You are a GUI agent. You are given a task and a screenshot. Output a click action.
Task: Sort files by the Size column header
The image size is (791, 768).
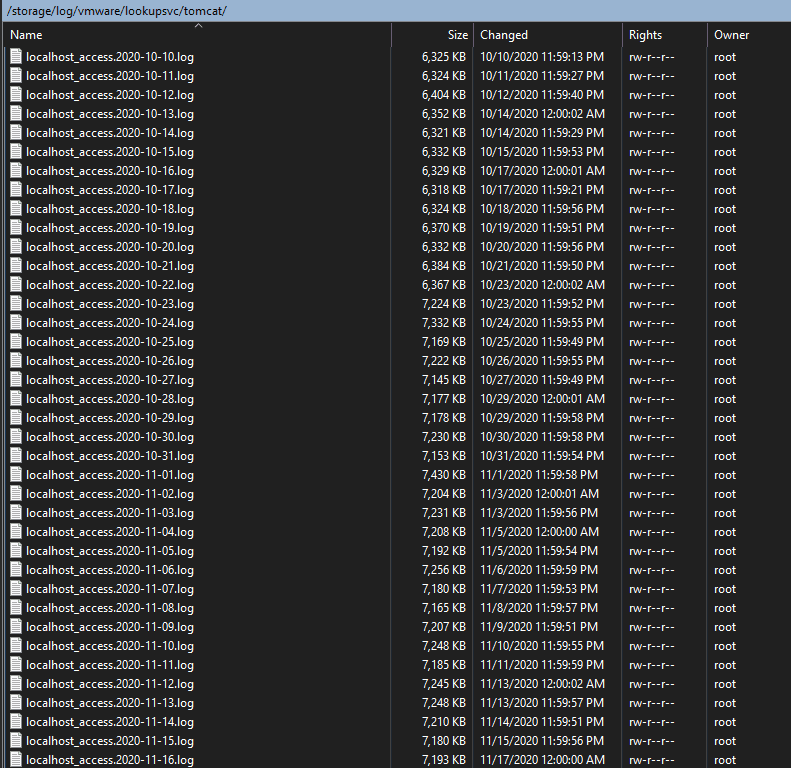[x=432, y=35]
